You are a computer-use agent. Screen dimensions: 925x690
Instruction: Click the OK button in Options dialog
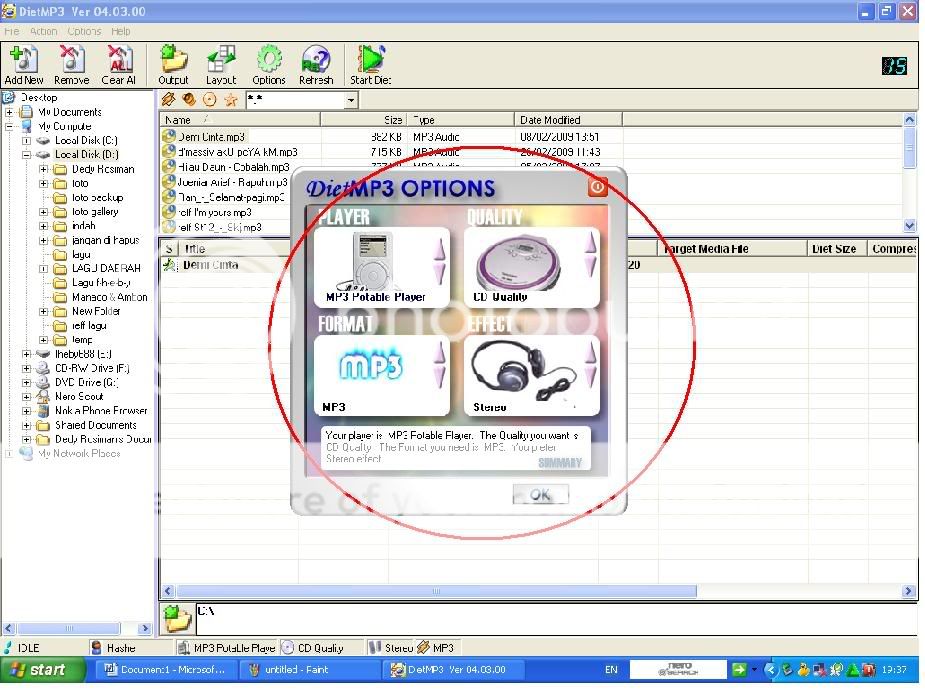point(540,495)
